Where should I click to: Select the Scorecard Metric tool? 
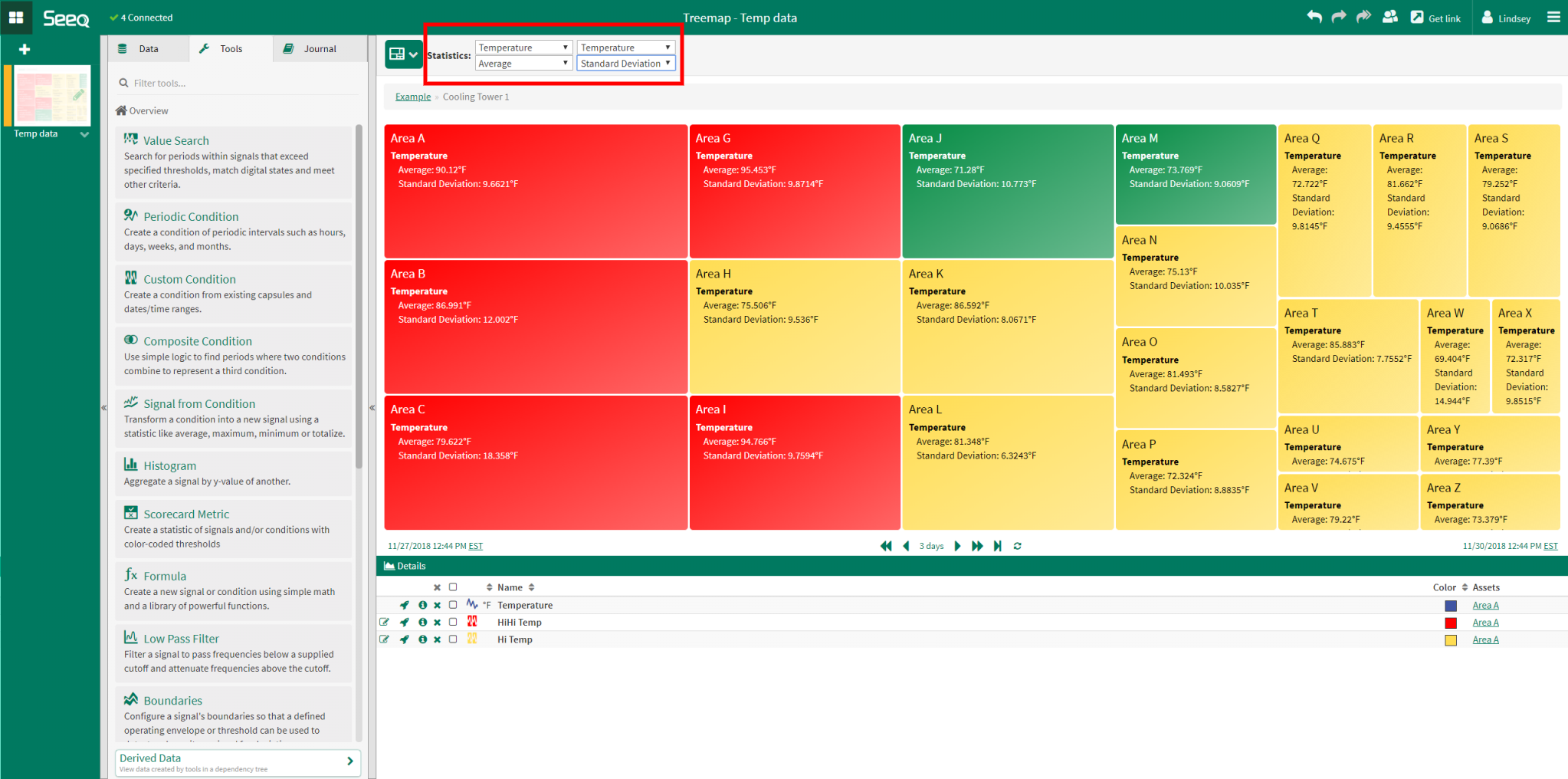point(185,514)
